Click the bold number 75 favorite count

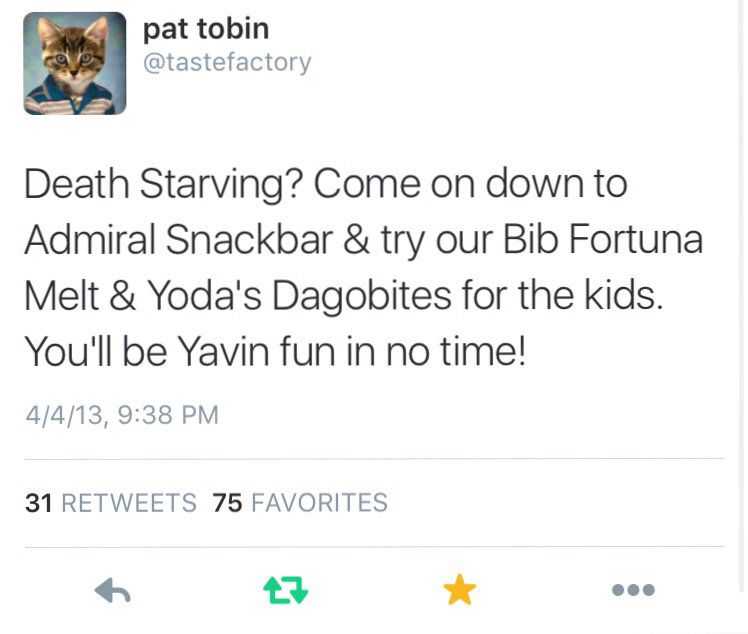pos(228,502)
